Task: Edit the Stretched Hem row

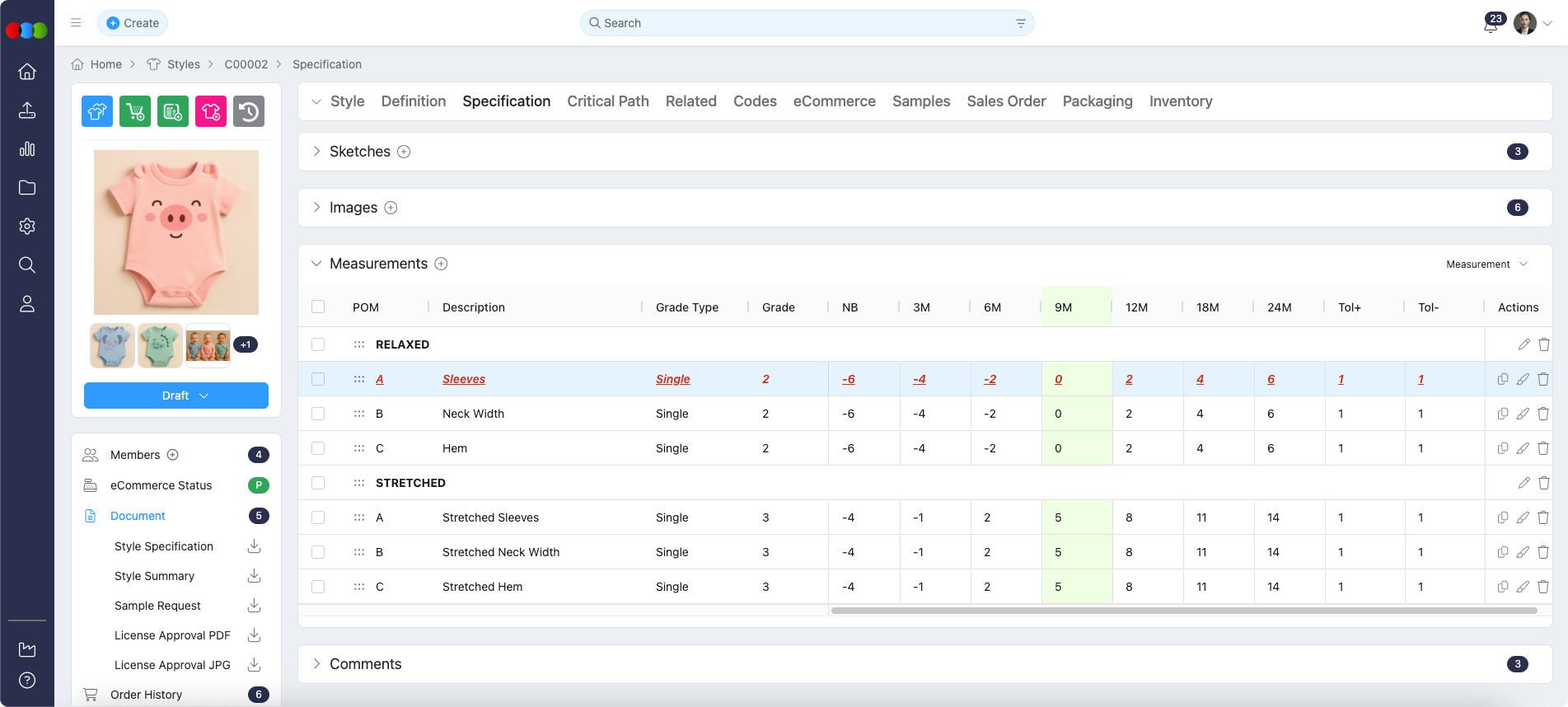Action: pos(1523,587)
